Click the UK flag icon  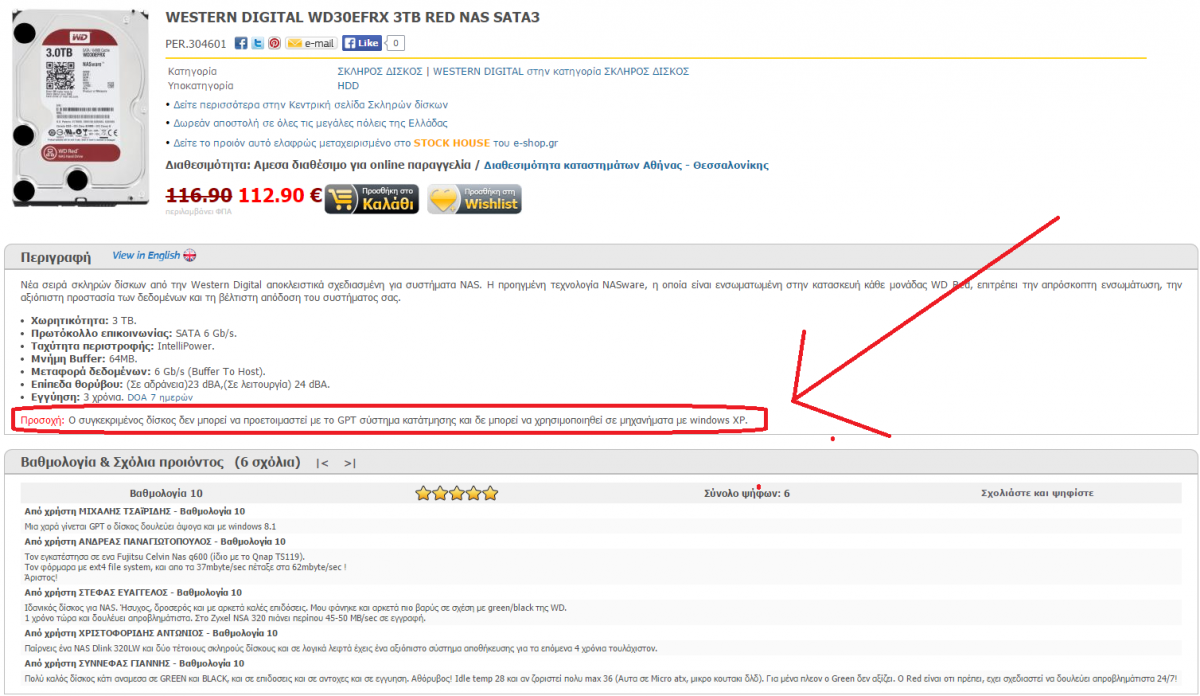tap(190, 256)
